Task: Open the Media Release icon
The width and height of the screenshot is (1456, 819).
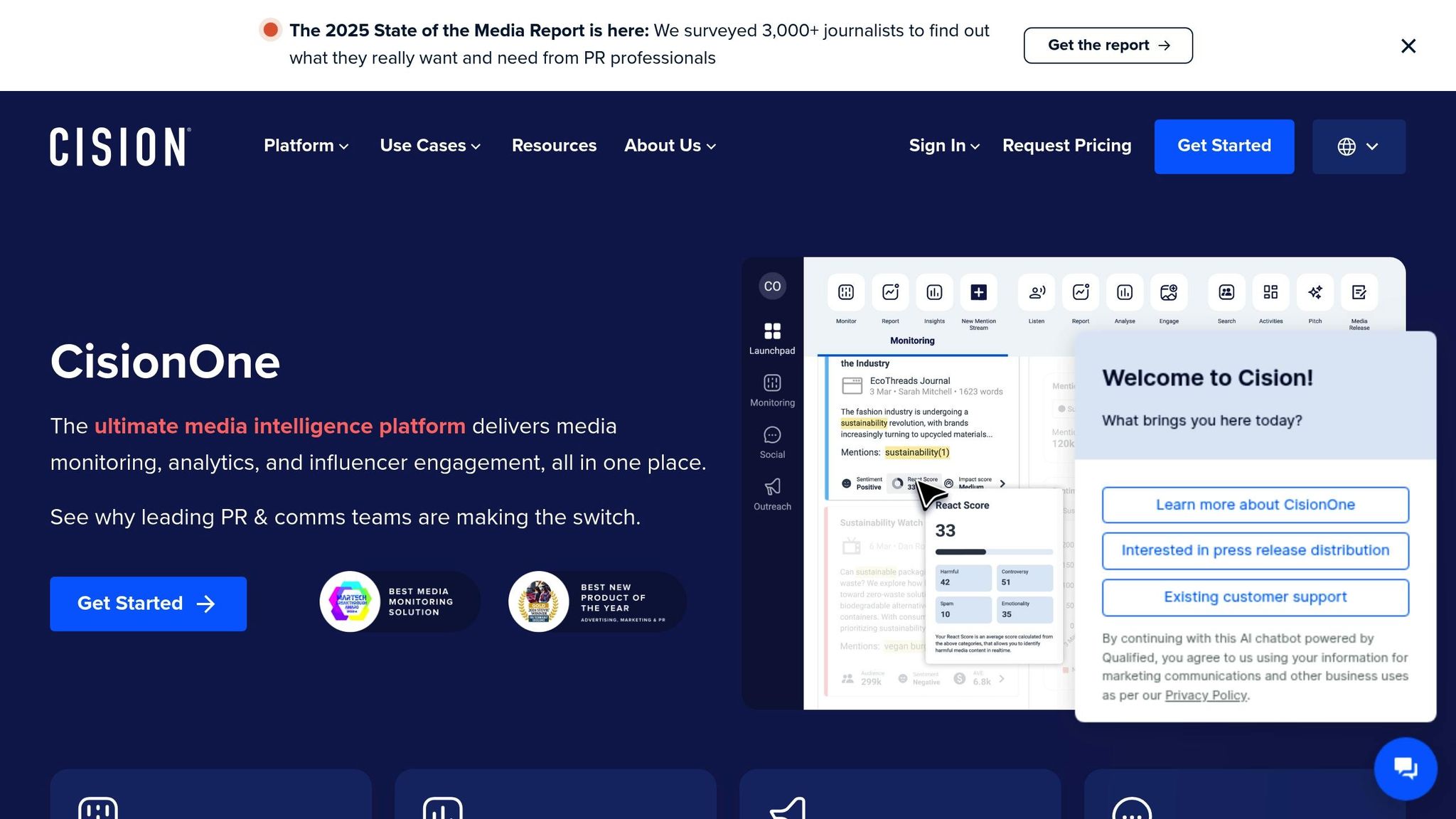Action: pyautogui.click(x=1359, y=292)
